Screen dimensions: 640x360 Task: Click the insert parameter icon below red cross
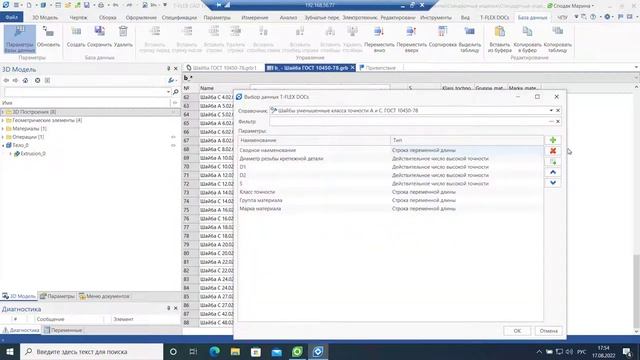tap(553, 162)
